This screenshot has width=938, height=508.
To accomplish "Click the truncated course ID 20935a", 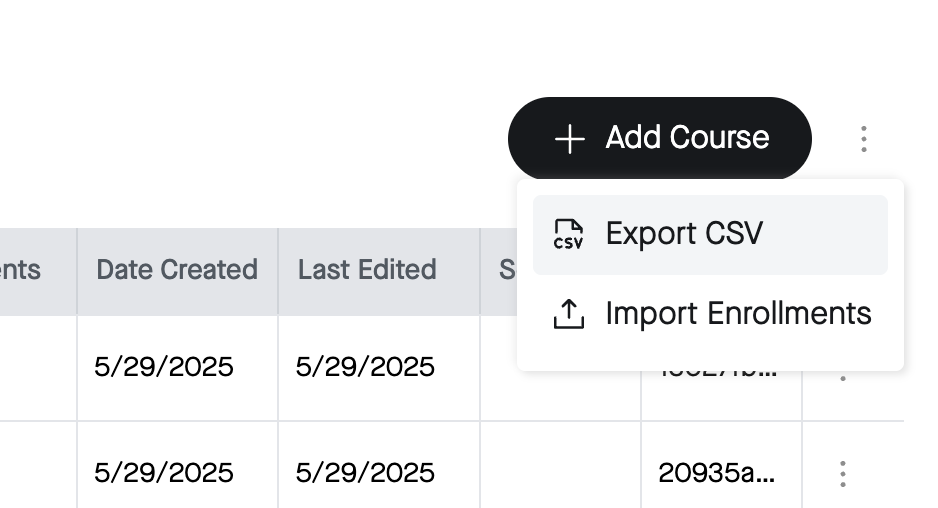I will click(x=717, y=473).
